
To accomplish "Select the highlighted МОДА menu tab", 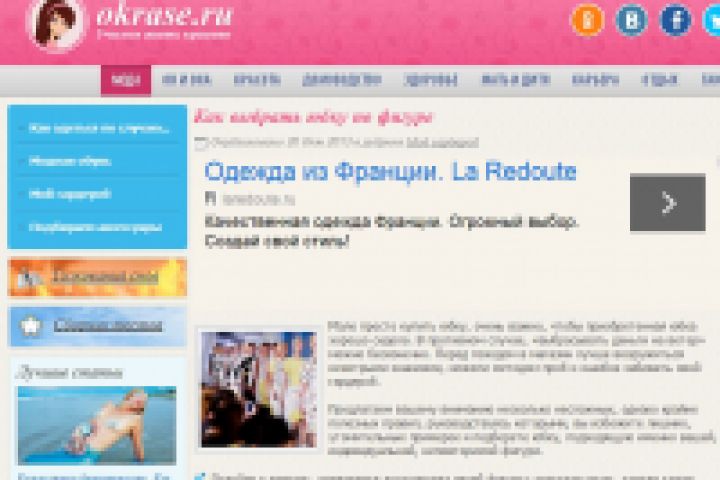I will tap(126, 80).
